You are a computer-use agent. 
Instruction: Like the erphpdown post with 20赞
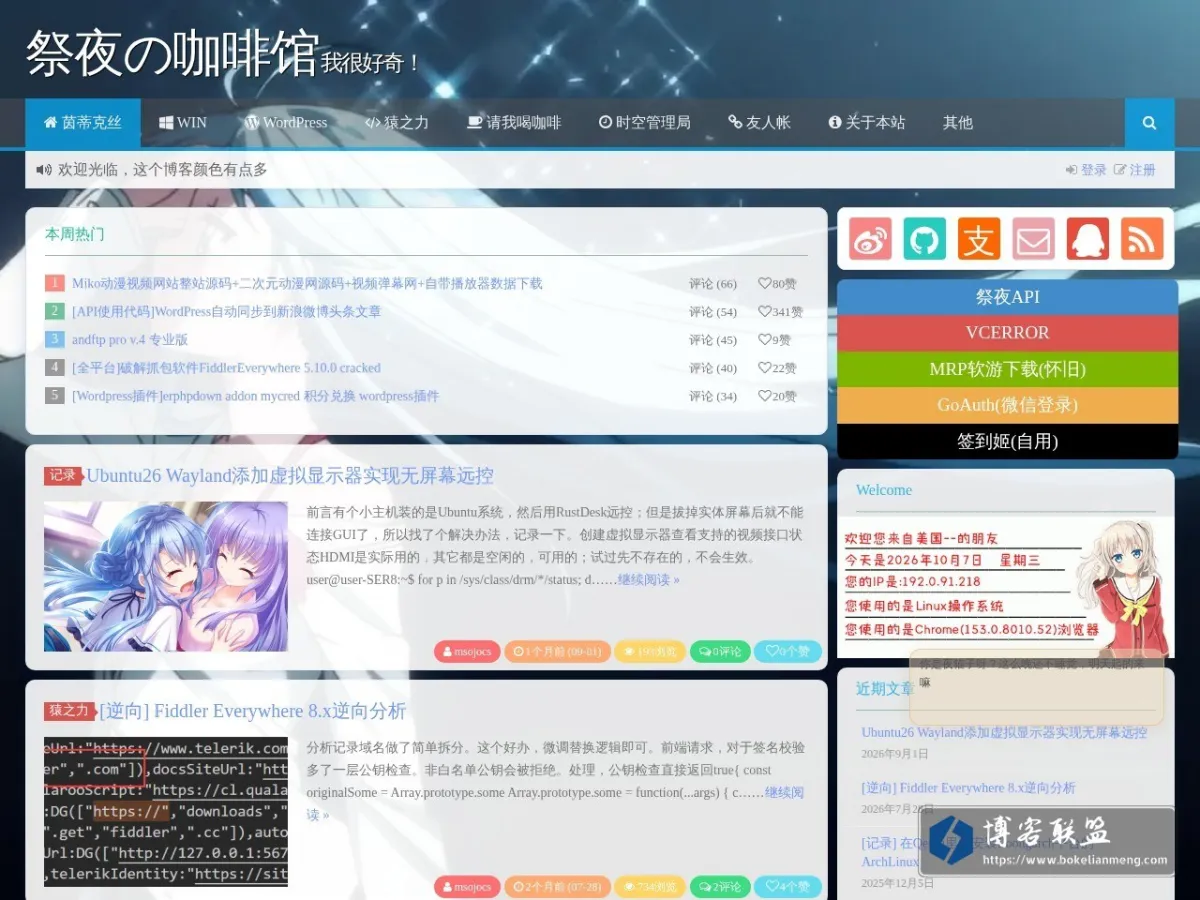tap(777, 396)
